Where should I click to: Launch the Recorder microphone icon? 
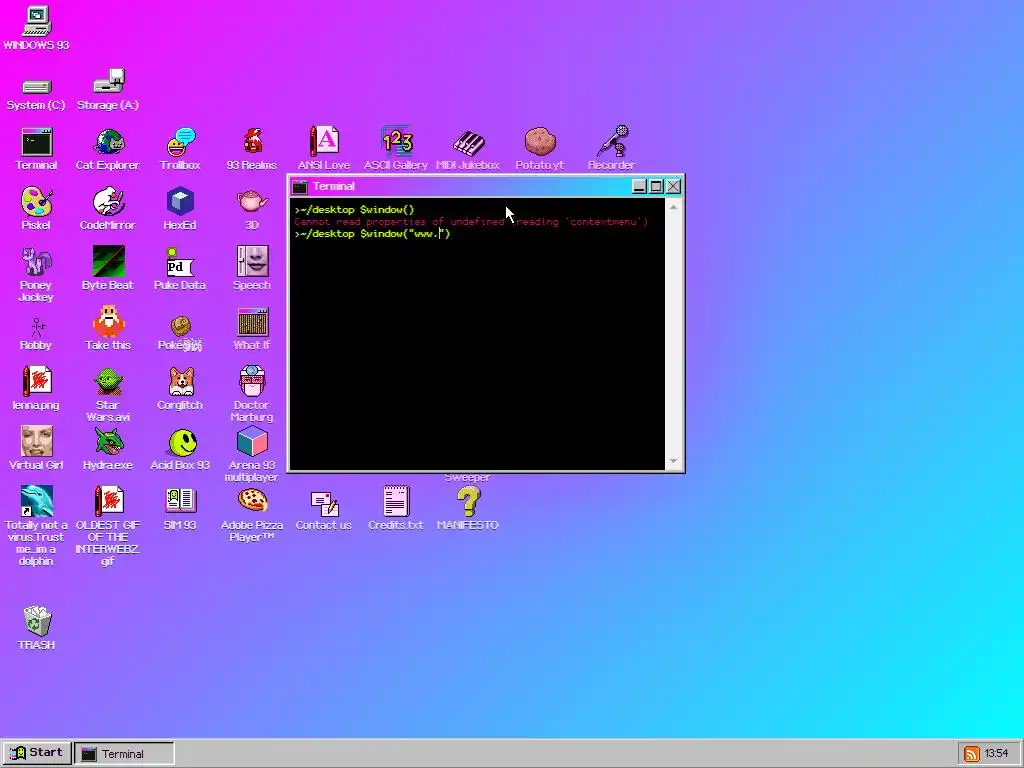(x=611, y=150)
